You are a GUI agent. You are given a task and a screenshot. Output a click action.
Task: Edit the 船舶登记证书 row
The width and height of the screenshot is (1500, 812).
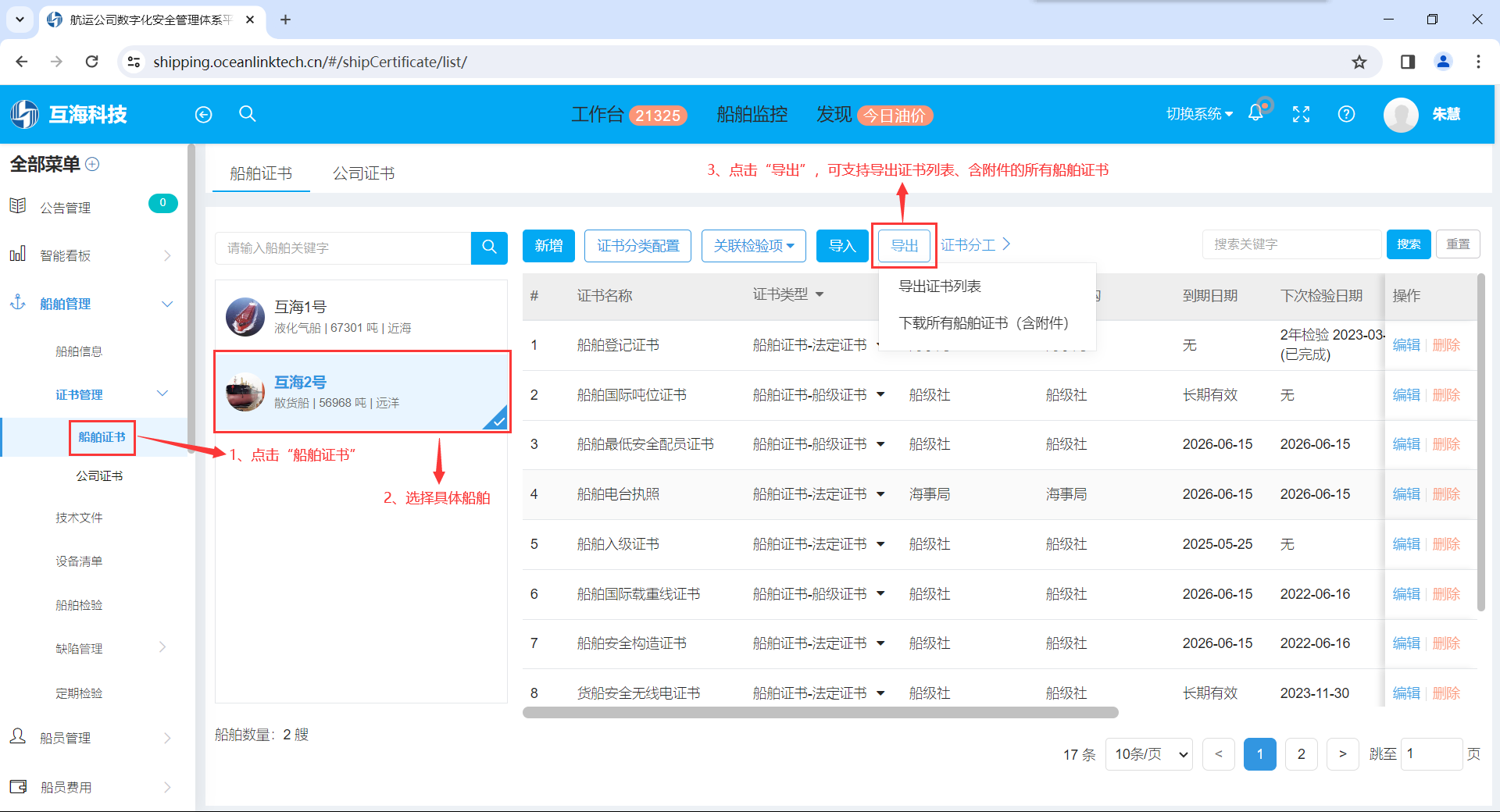point(1406,345)
